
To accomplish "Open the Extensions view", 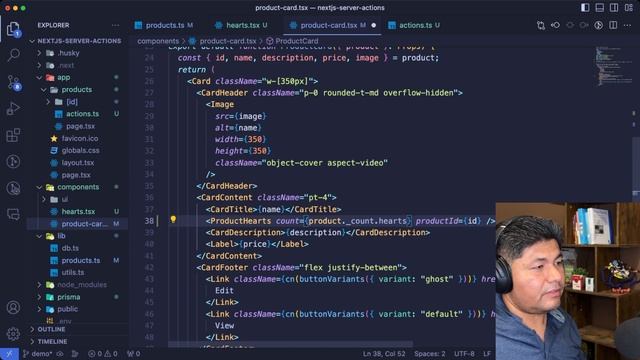I will click(13, 135).
